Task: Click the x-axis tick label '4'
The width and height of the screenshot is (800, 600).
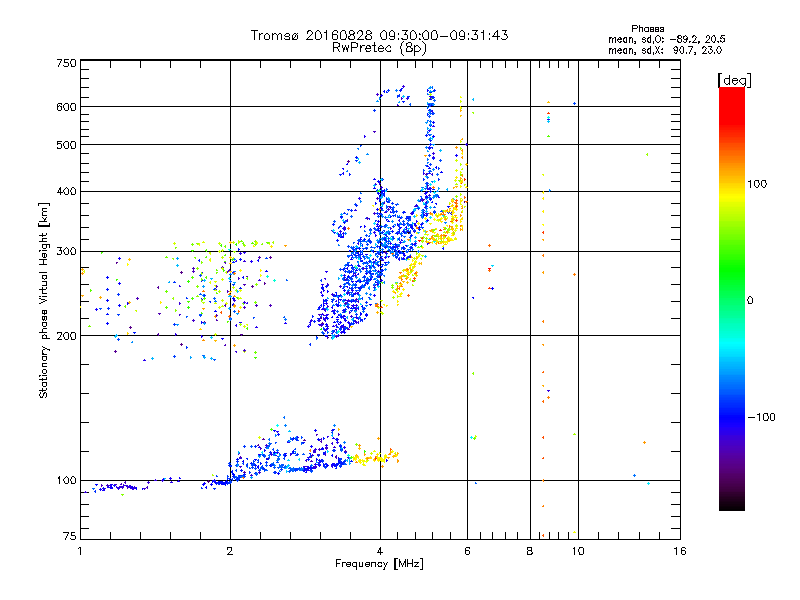Action: [380, 551]
